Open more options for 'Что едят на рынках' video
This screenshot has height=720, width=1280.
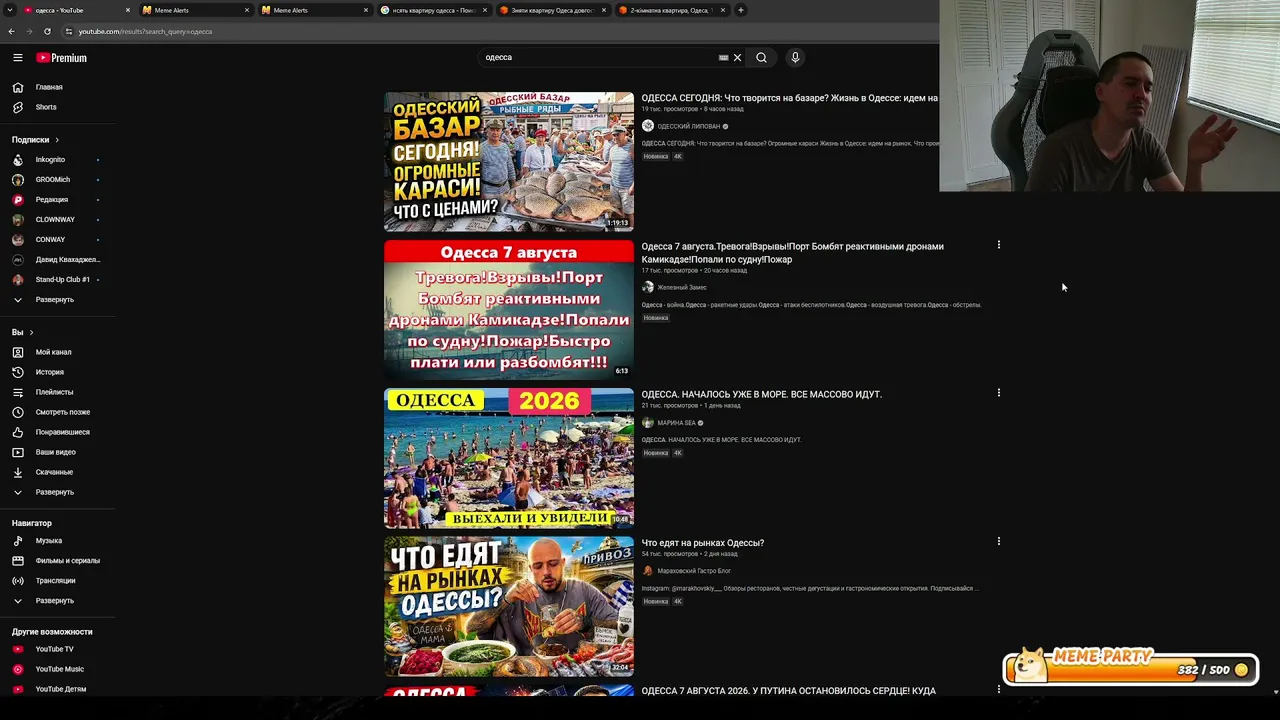click(x=998, y=541)
